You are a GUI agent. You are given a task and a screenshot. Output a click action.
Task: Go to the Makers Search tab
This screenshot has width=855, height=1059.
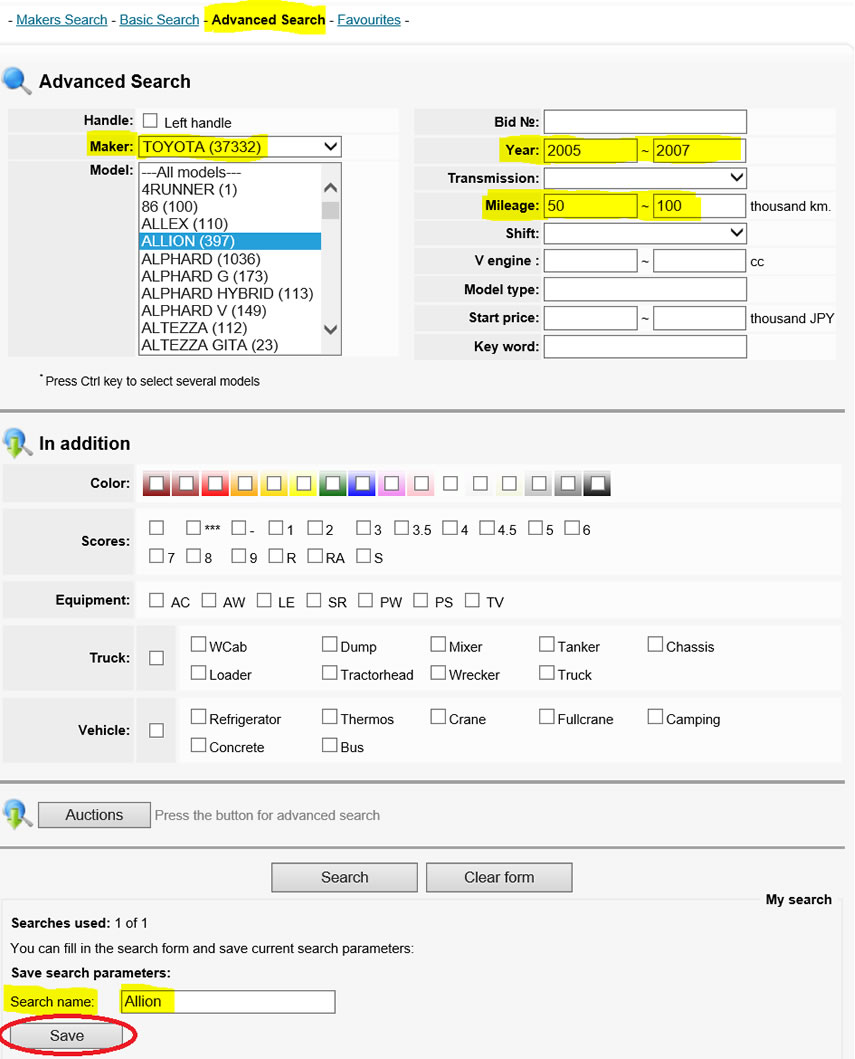pyautogui.click(x=61, y=19)
